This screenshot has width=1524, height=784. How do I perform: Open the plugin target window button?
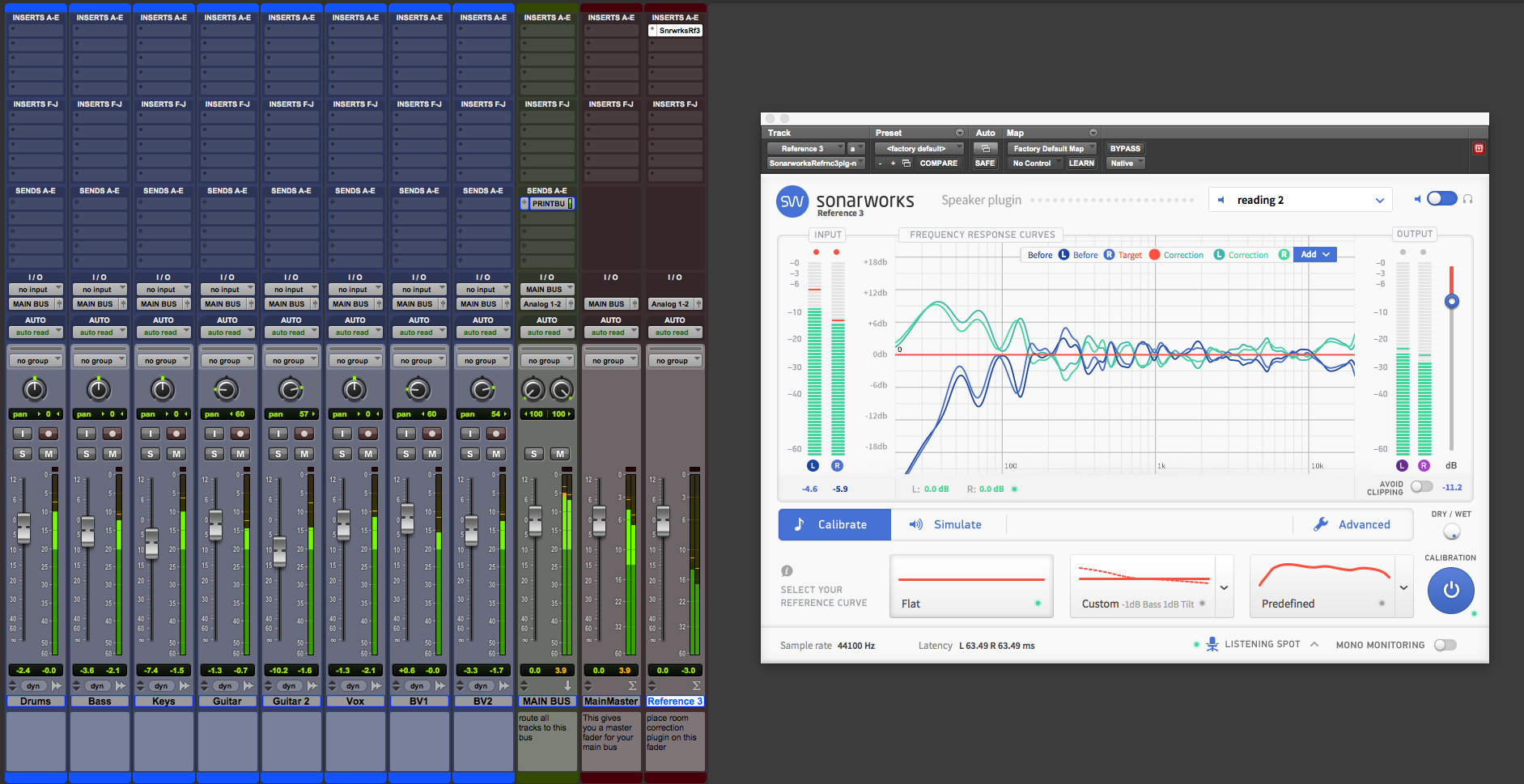click(x=1479, y=149)
